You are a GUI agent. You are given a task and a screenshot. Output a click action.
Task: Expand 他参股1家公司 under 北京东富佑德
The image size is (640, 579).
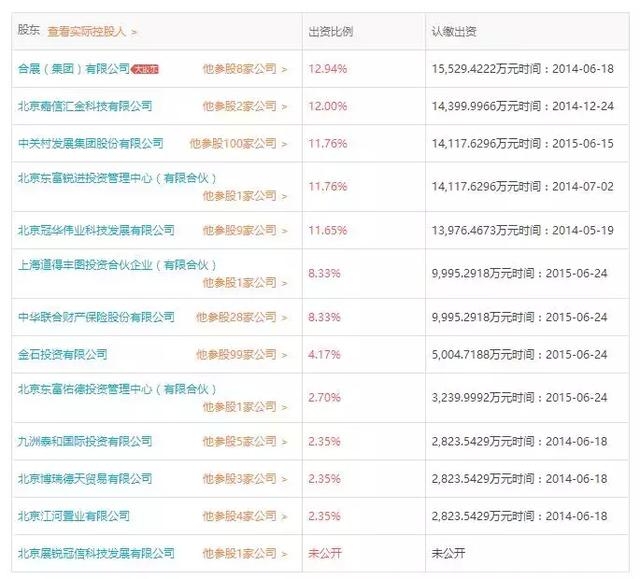[x=244, y=406]
